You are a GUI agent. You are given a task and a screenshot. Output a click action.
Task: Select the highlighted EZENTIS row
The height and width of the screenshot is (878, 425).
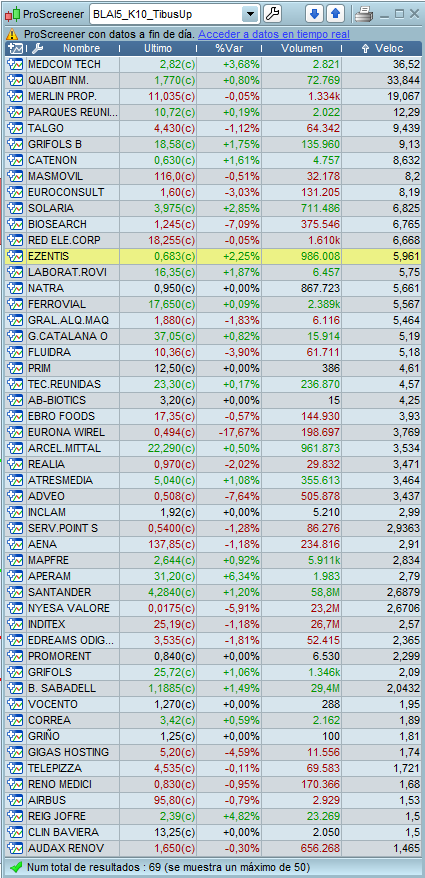click(x=213, y=256)
